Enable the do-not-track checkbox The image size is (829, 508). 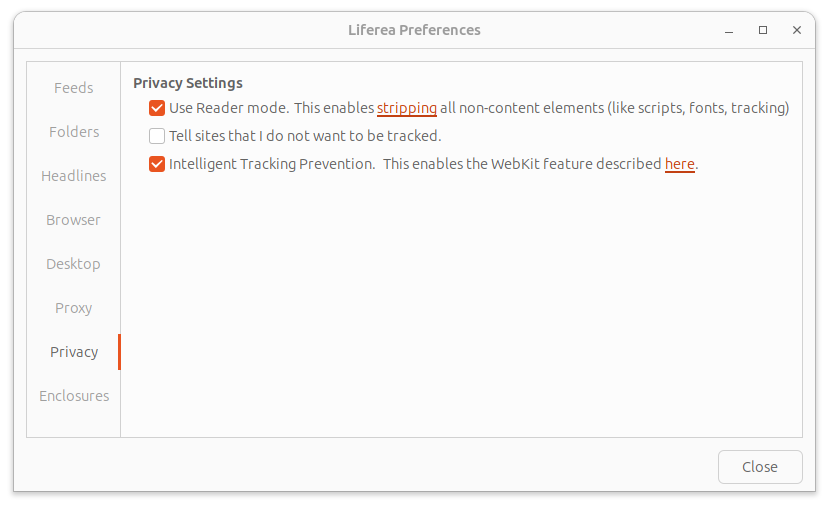tap(157, 136)
